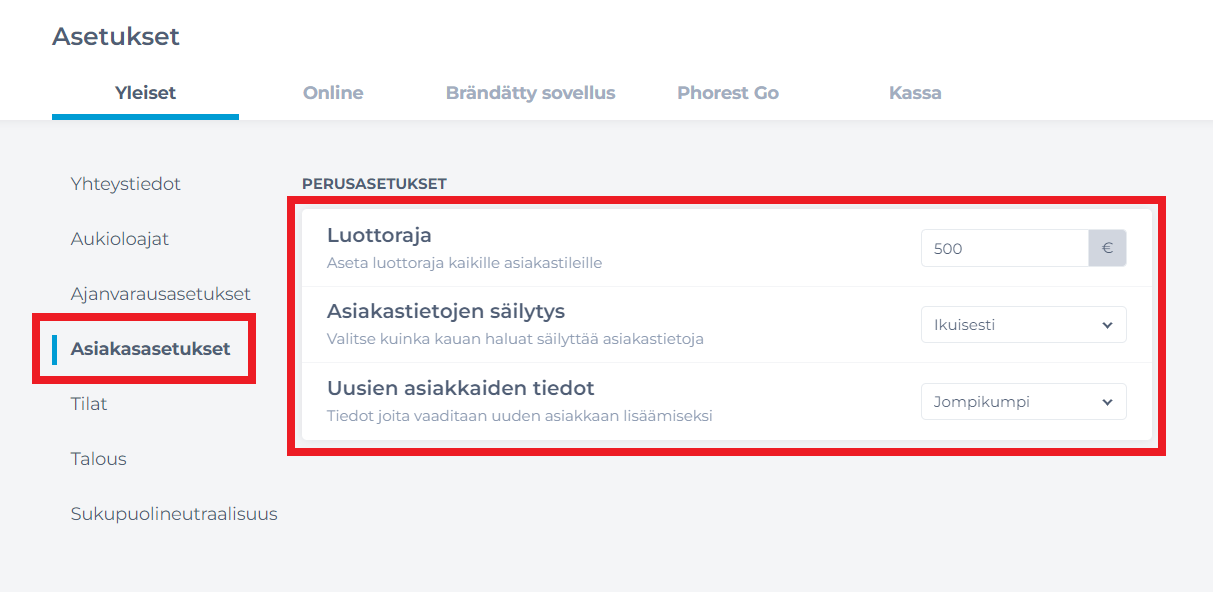Go to Aukioloajat settings

pos(120,239)
